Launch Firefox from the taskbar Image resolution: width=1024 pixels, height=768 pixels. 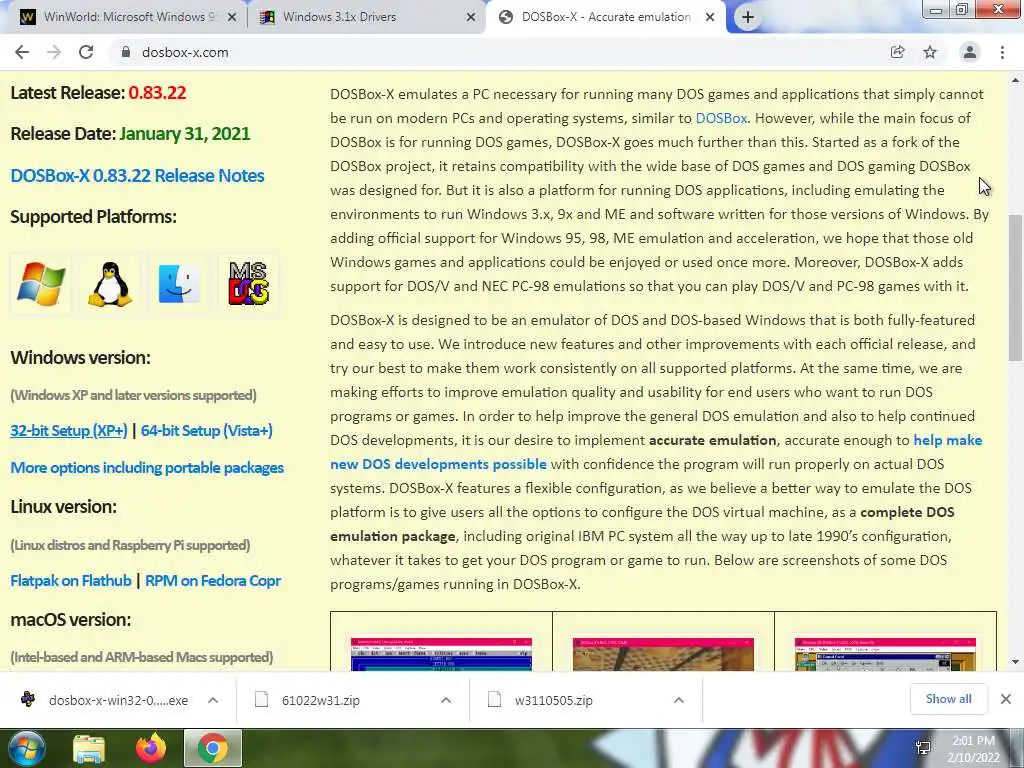(151, 748)
